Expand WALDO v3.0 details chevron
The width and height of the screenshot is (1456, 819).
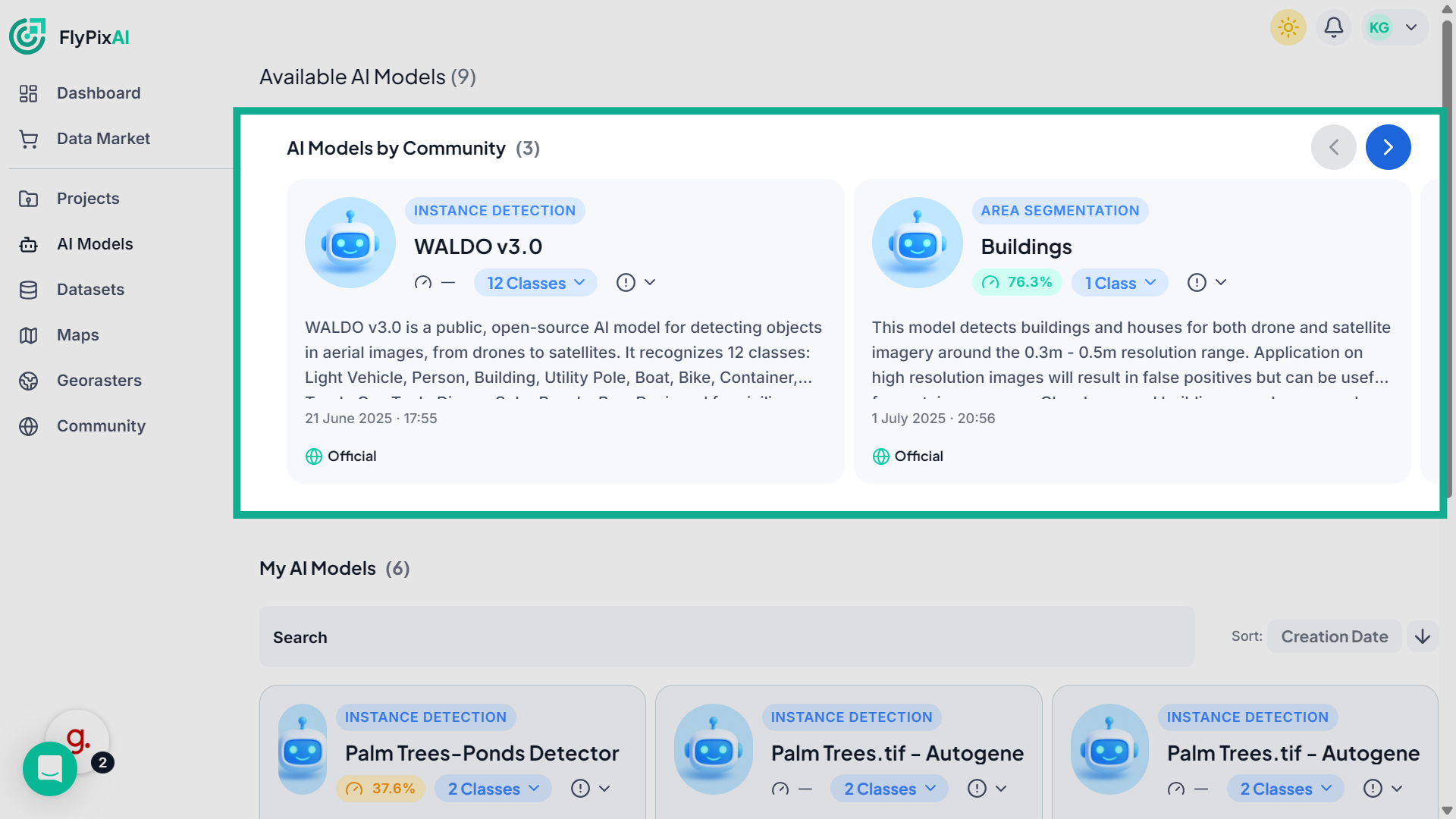click(650, 283)
